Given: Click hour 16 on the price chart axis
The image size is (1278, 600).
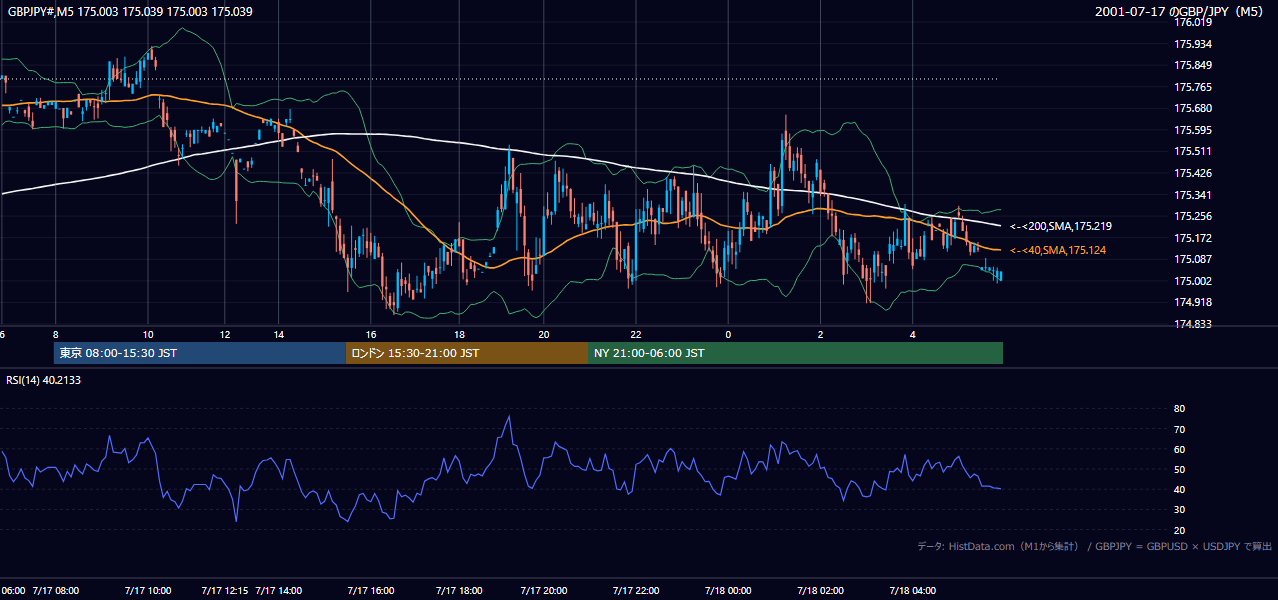Looking at the screenshot, I should [371, 334].
